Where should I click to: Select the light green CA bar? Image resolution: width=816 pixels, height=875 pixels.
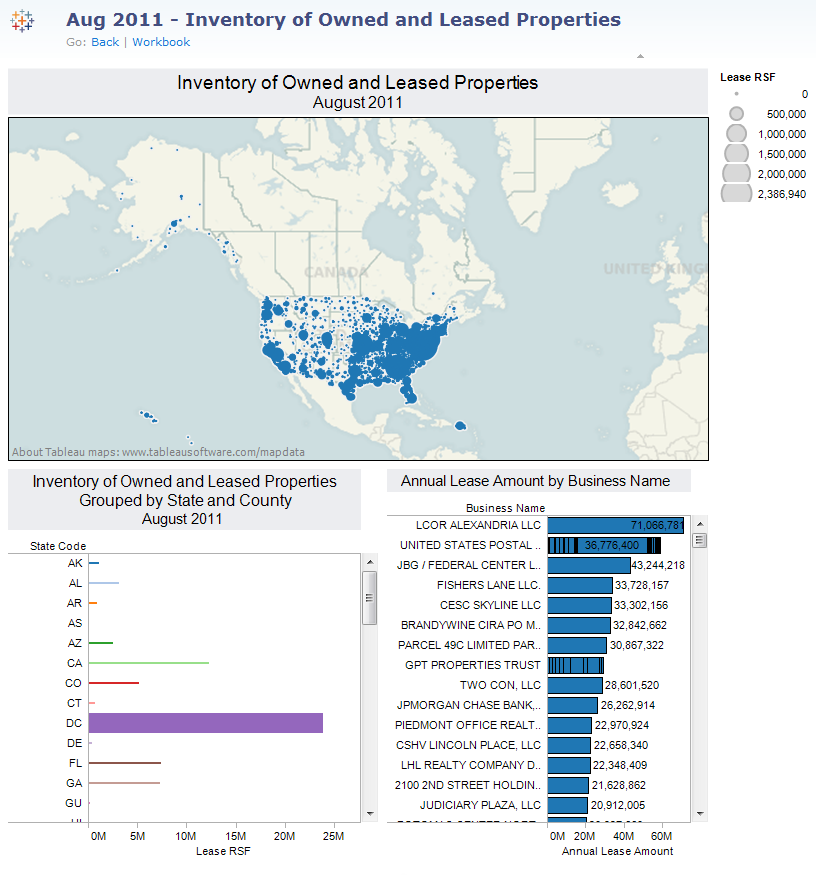[148, 663]
